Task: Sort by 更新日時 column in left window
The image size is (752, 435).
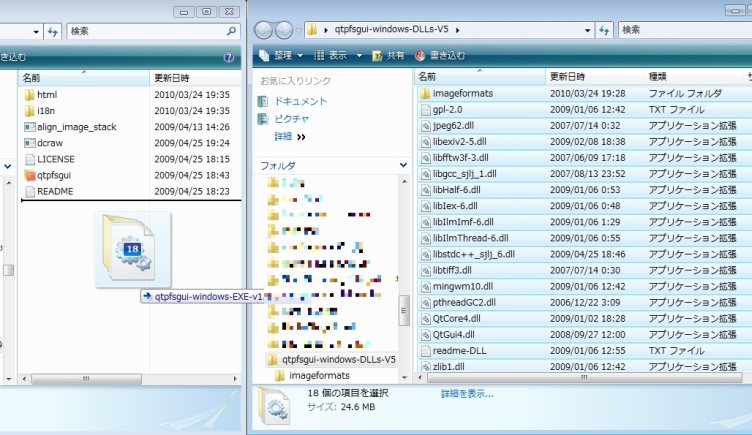Action: click(195, 78)
